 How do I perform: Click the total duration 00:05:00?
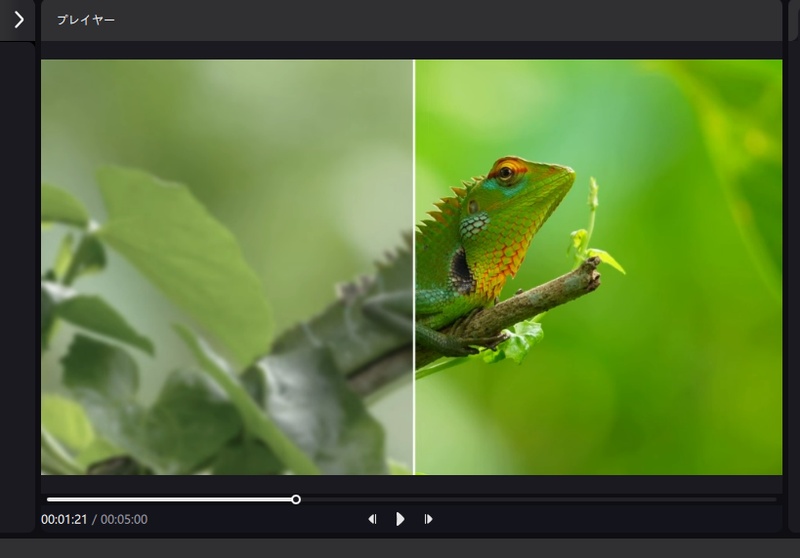pos(124,520)
